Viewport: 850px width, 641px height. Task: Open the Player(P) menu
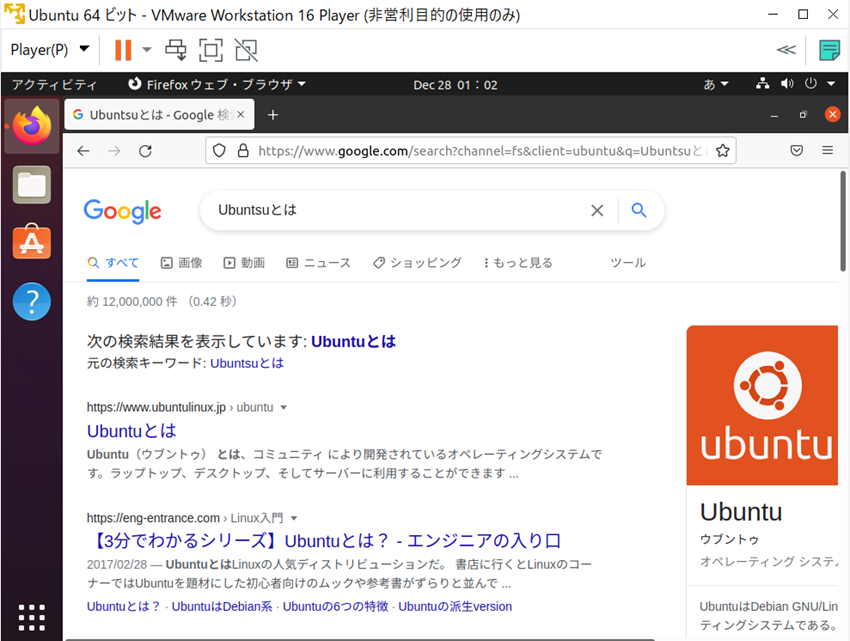tap(49, 50)
